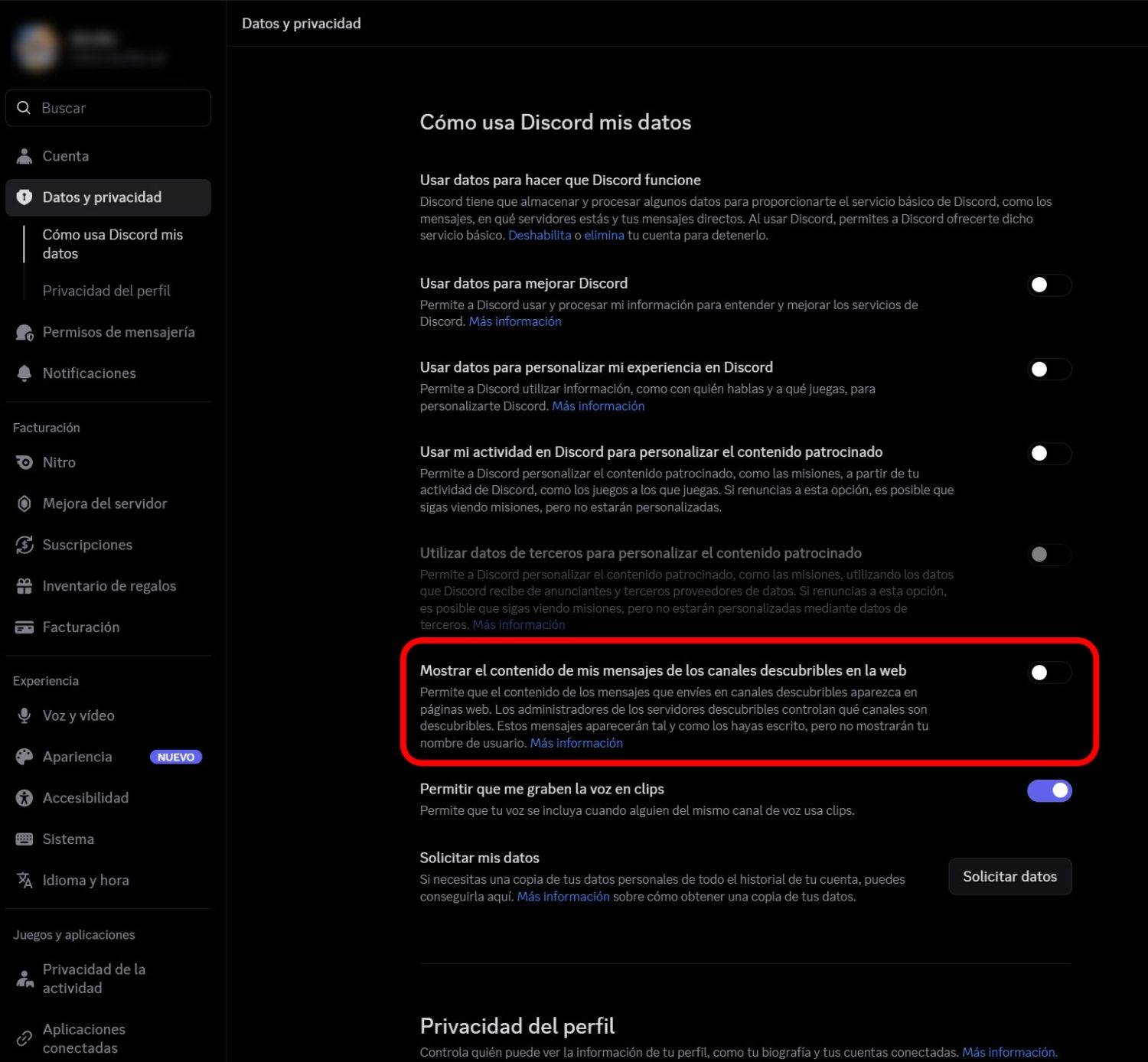This screenshot has width=1148, height=1062.
Task: Click the Aplicaciones conectadas link icon
Action: tap(24, 1038)
